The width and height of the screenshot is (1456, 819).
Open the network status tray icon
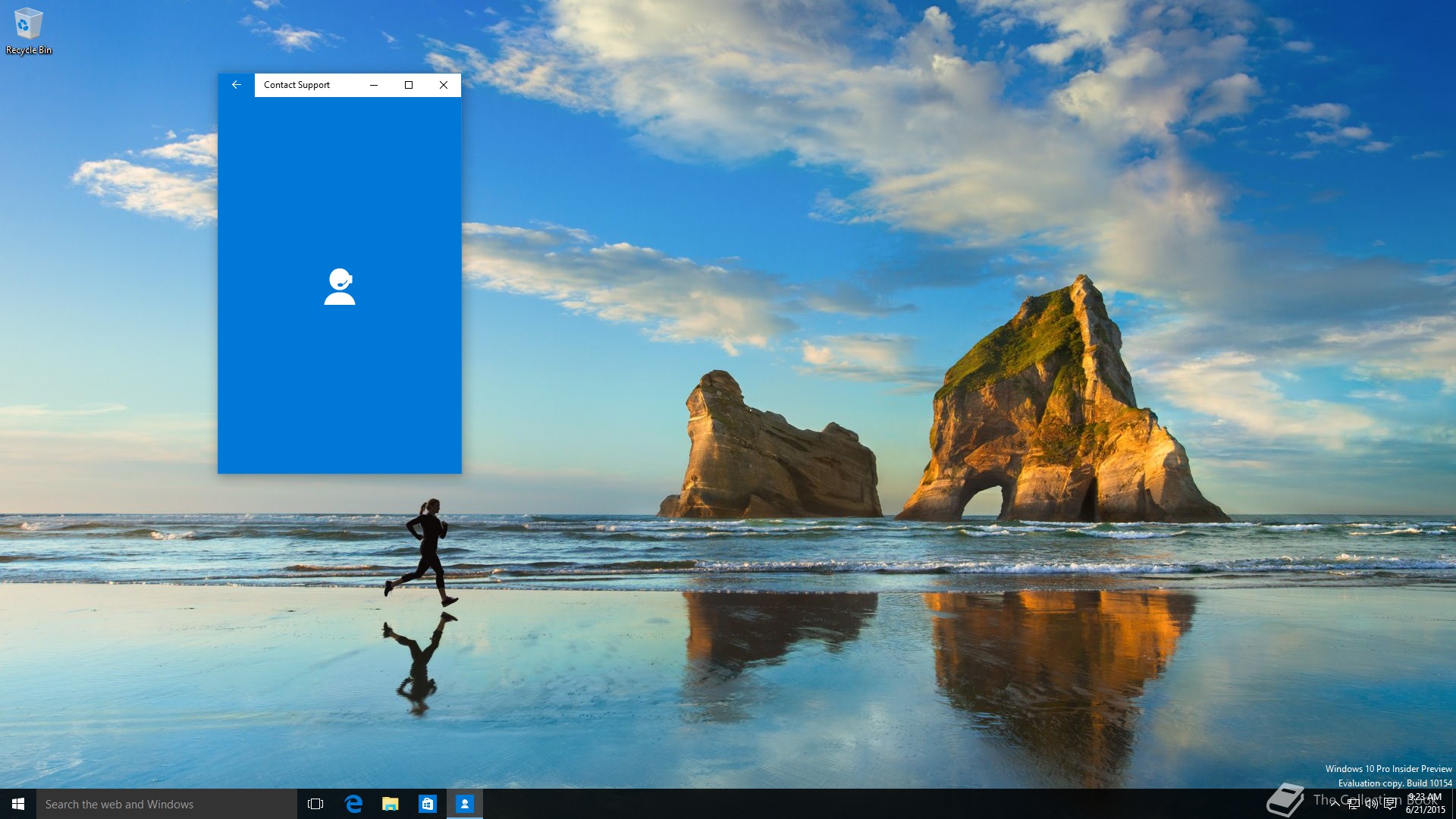coord(1354,804)
